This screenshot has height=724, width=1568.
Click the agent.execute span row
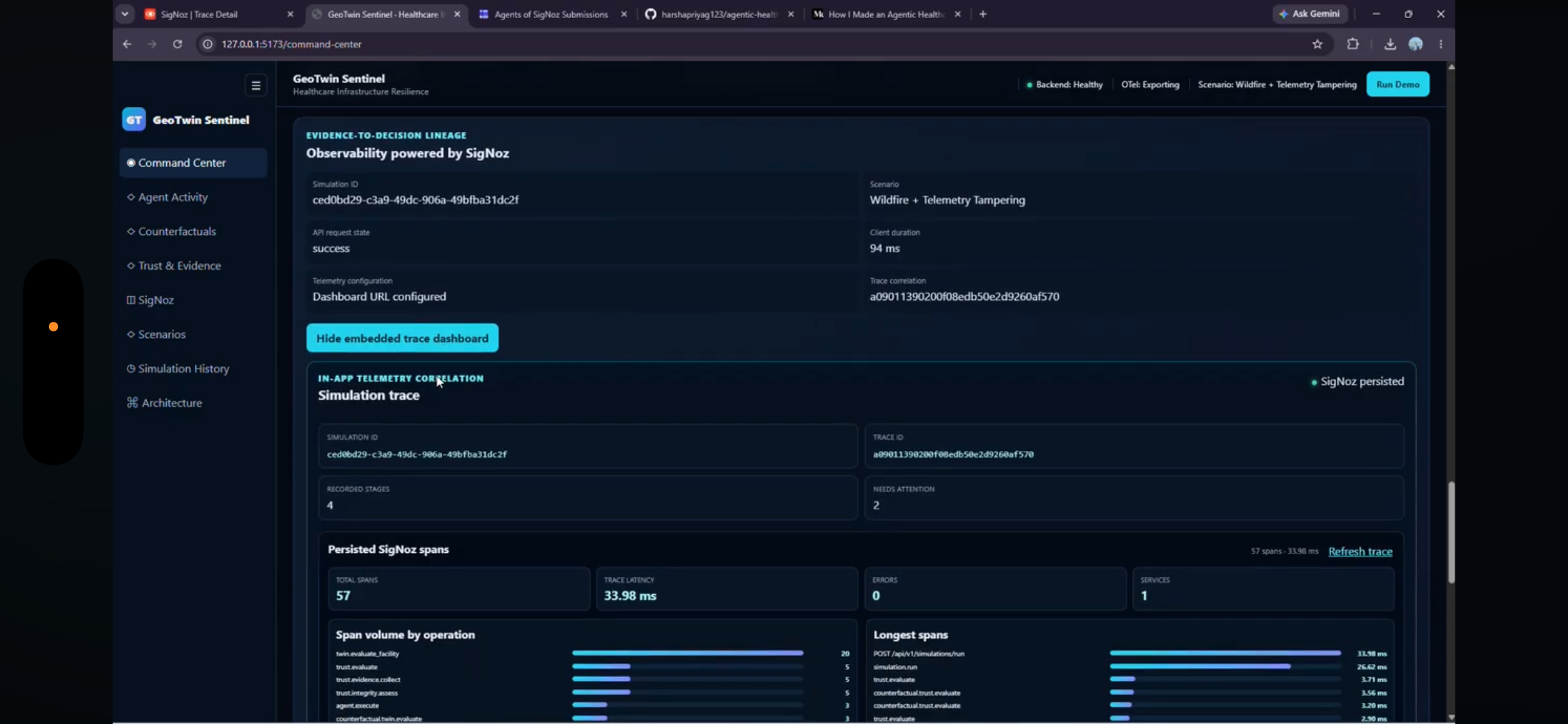pyautogui.click(x=592, y=705)
